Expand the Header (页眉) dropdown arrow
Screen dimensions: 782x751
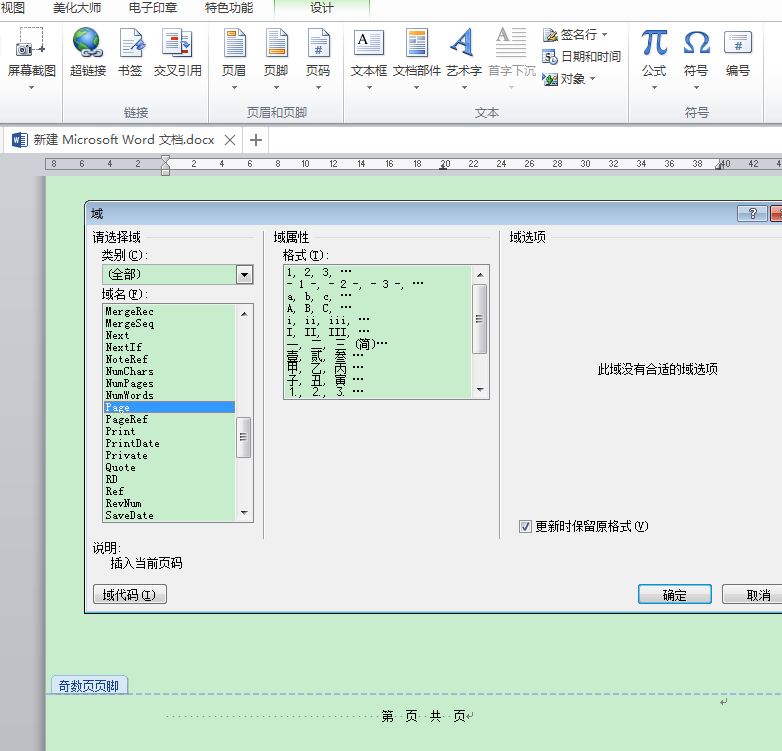coord(234,88)
